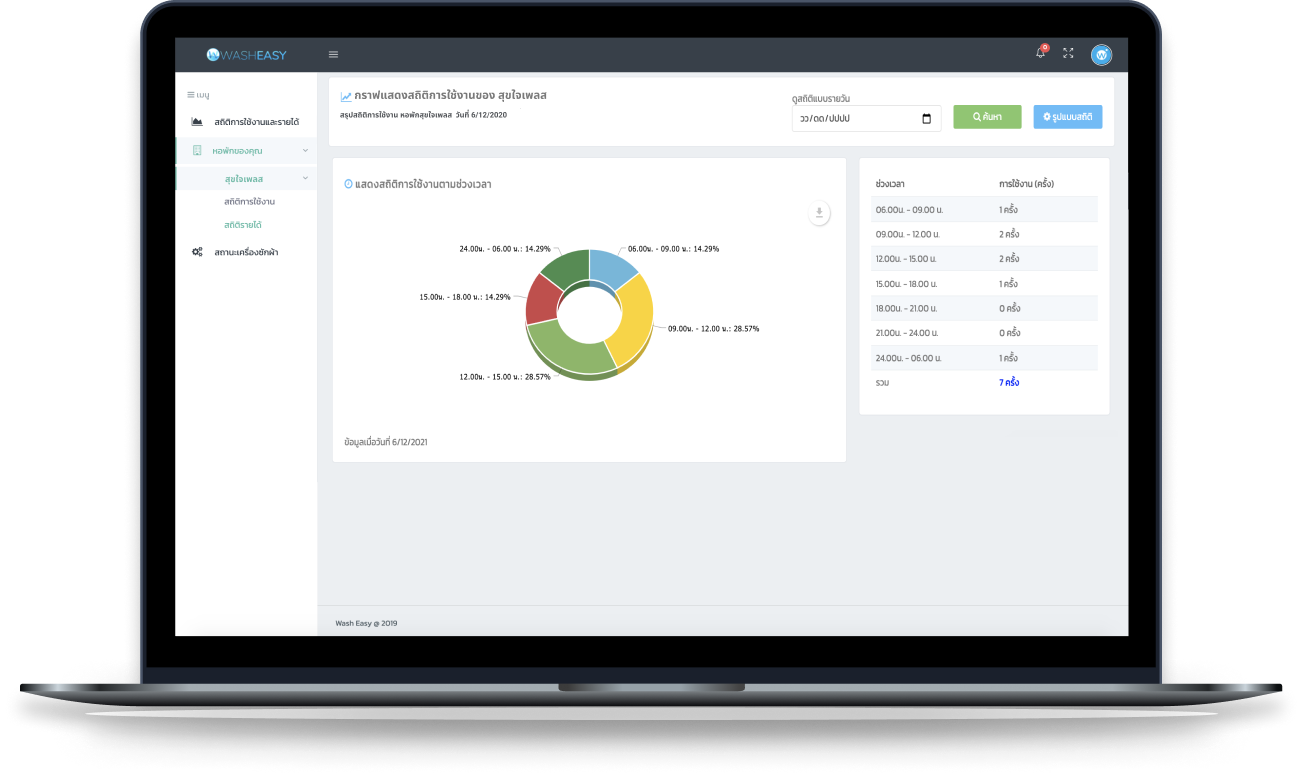Click the WashEasy logo in the header

246,55
